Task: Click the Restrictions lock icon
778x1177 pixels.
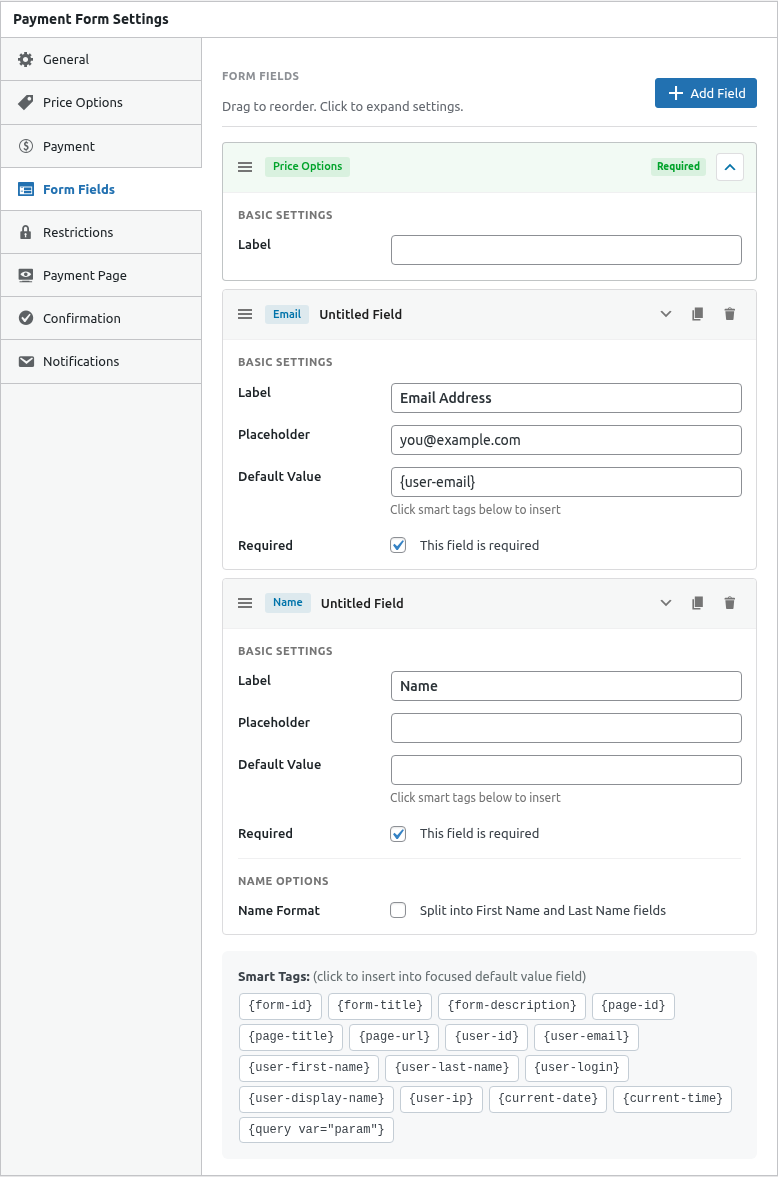Action: pyautogui.click(x=28, y=232)
